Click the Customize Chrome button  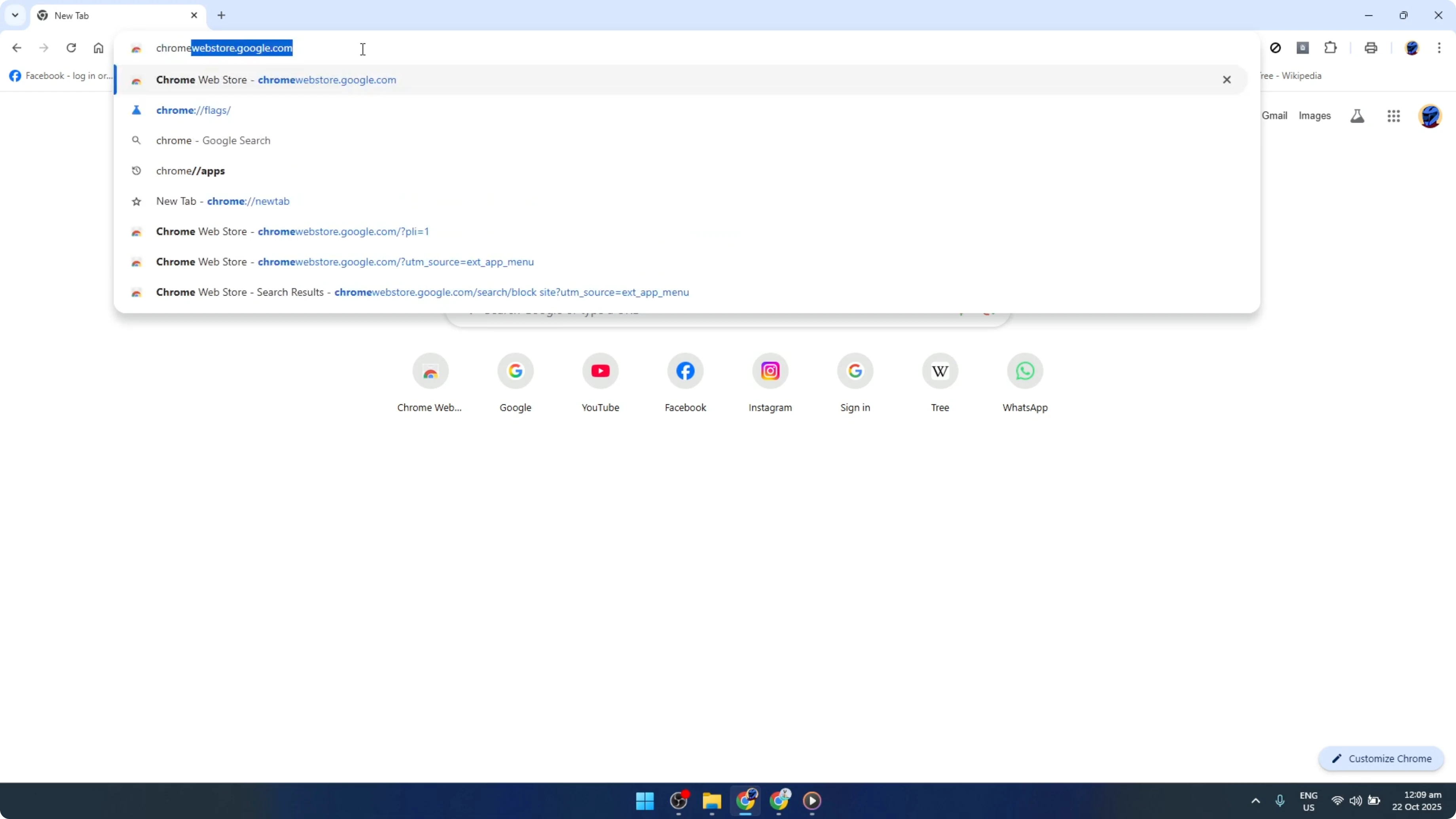(x=1381, y=758)
